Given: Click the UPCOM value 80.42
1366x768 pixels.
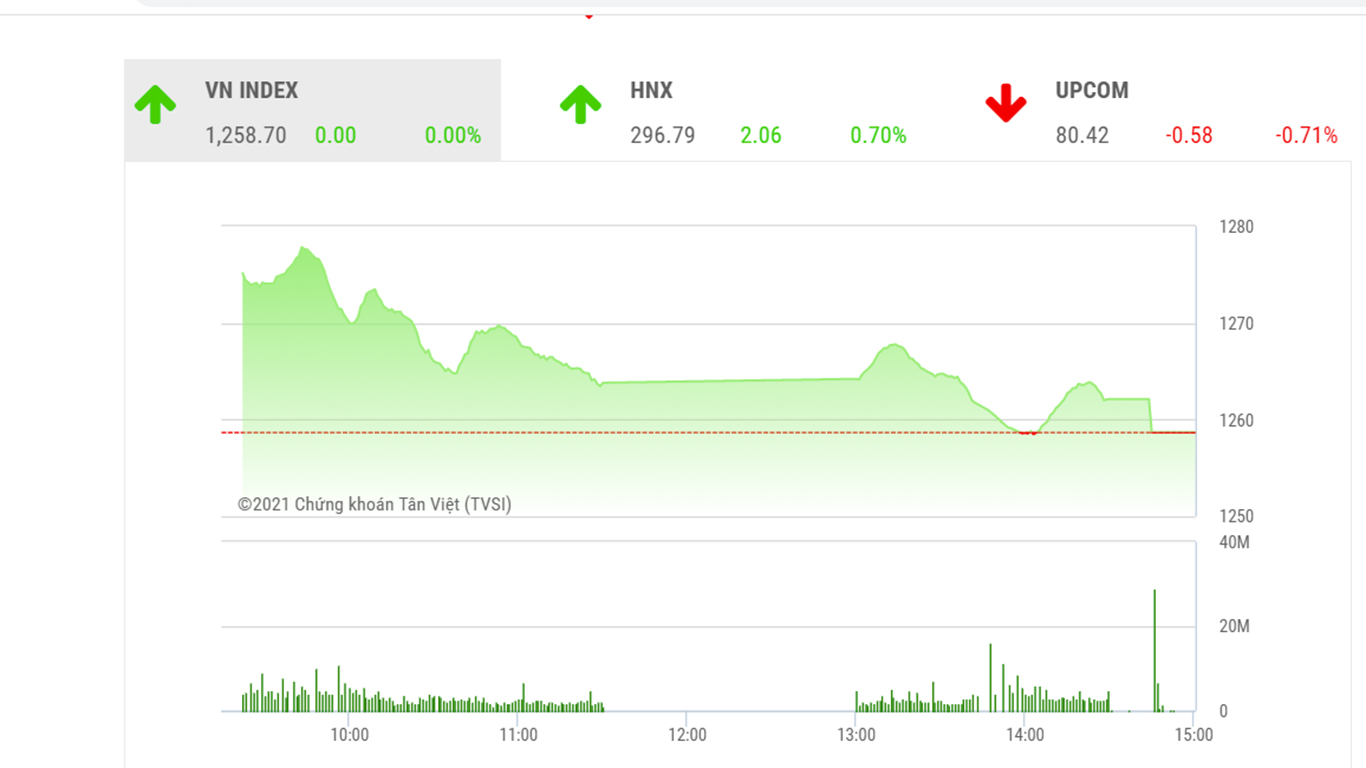Looking at the screenshot, I should pos(1082,136).
